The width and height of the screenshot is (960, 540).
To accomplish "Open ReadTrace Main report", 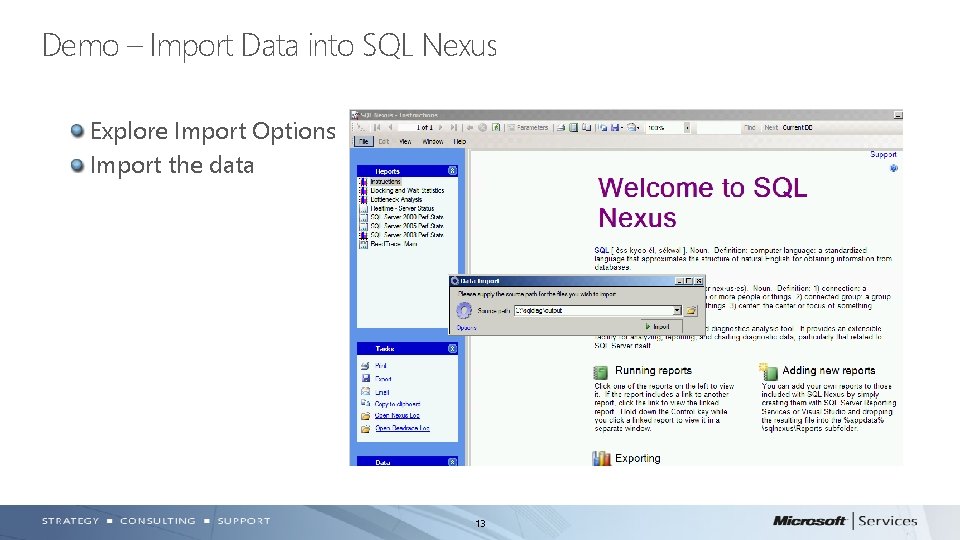I will 394,244.
